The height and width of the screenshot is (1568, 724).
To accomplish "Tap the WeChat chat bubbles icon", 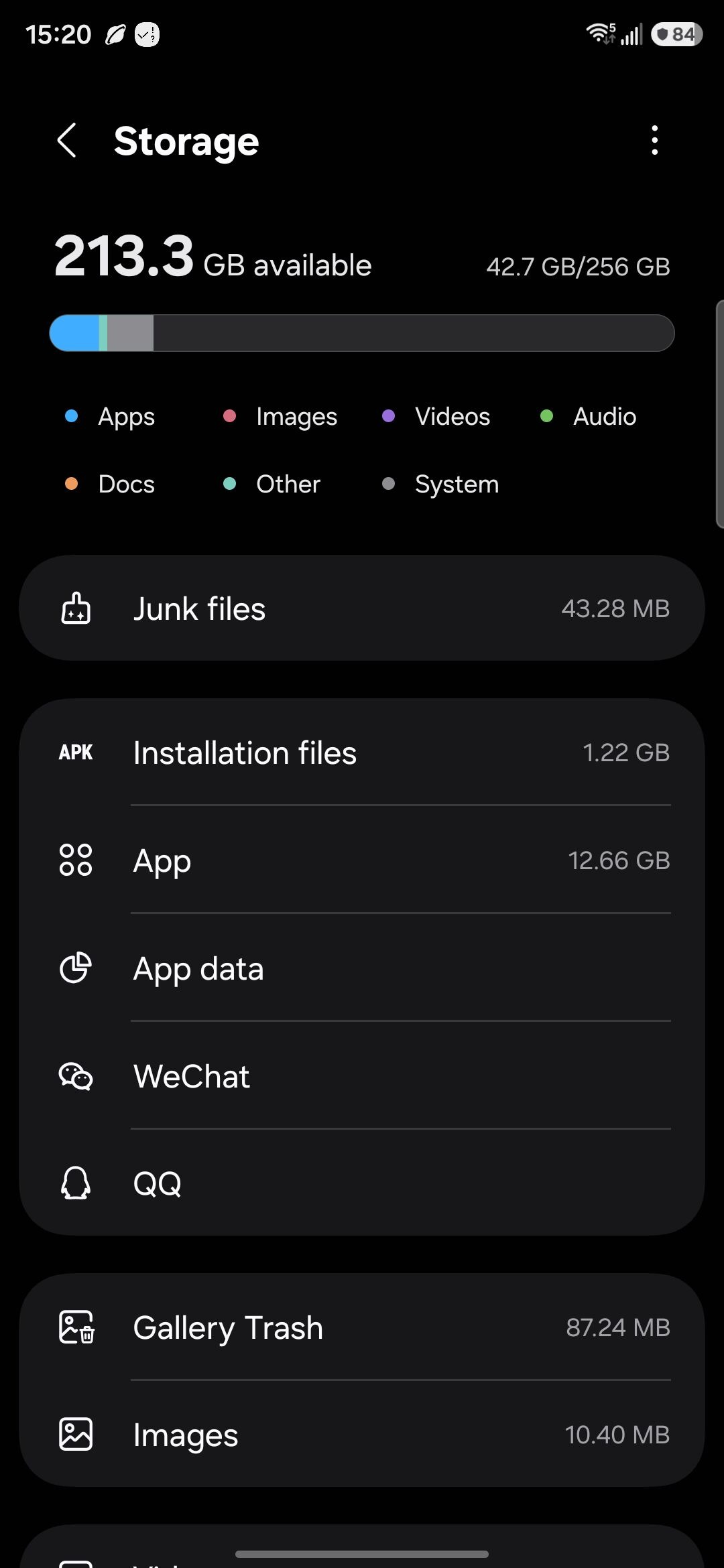I will click(x=76, y=1076).
